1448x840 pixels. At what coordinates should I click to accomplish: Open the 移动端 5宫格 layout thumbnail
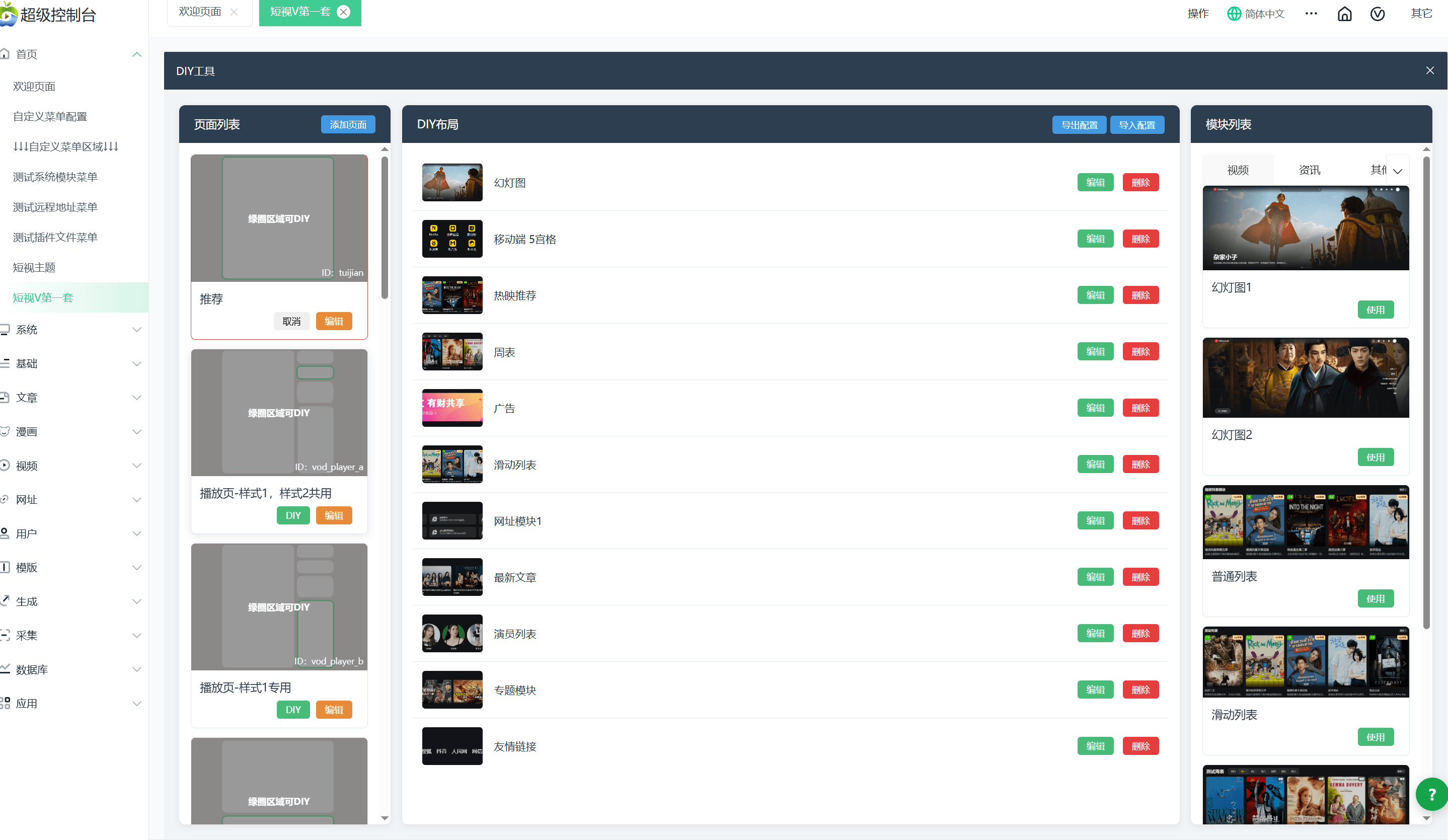click(x=452, y=239)
